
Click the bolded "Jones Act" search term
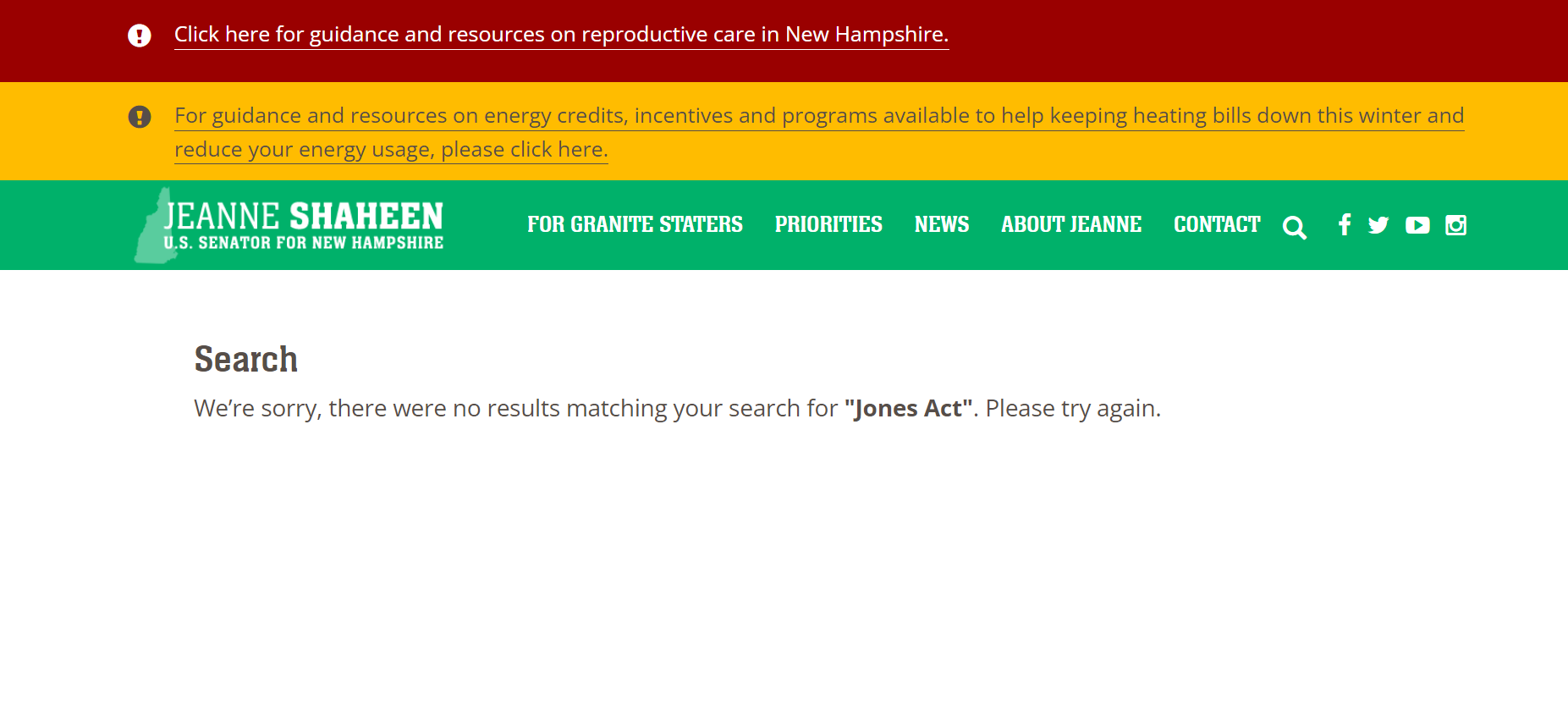(908, 409)
